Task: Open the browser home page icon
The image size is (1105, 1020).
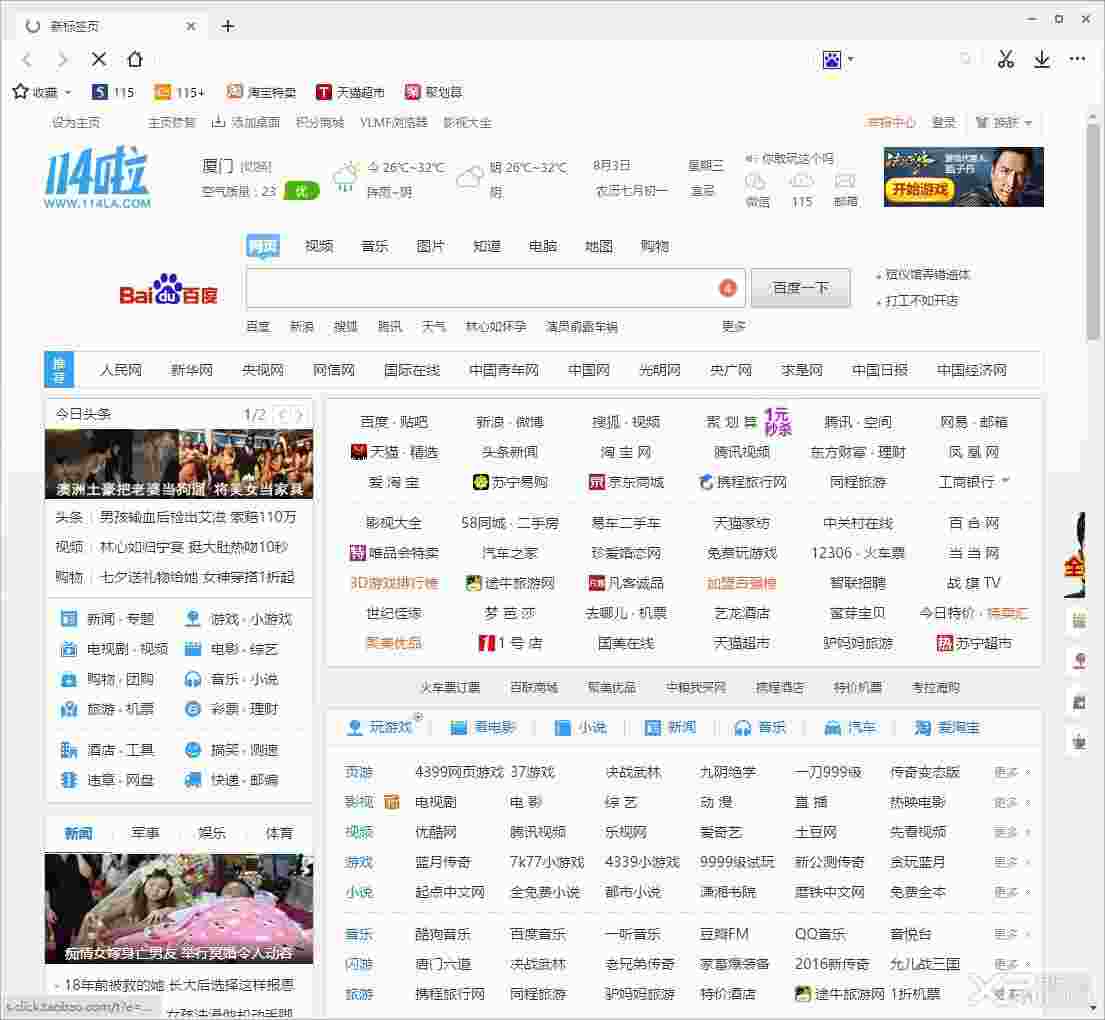Action: click(x=135, y=59)
